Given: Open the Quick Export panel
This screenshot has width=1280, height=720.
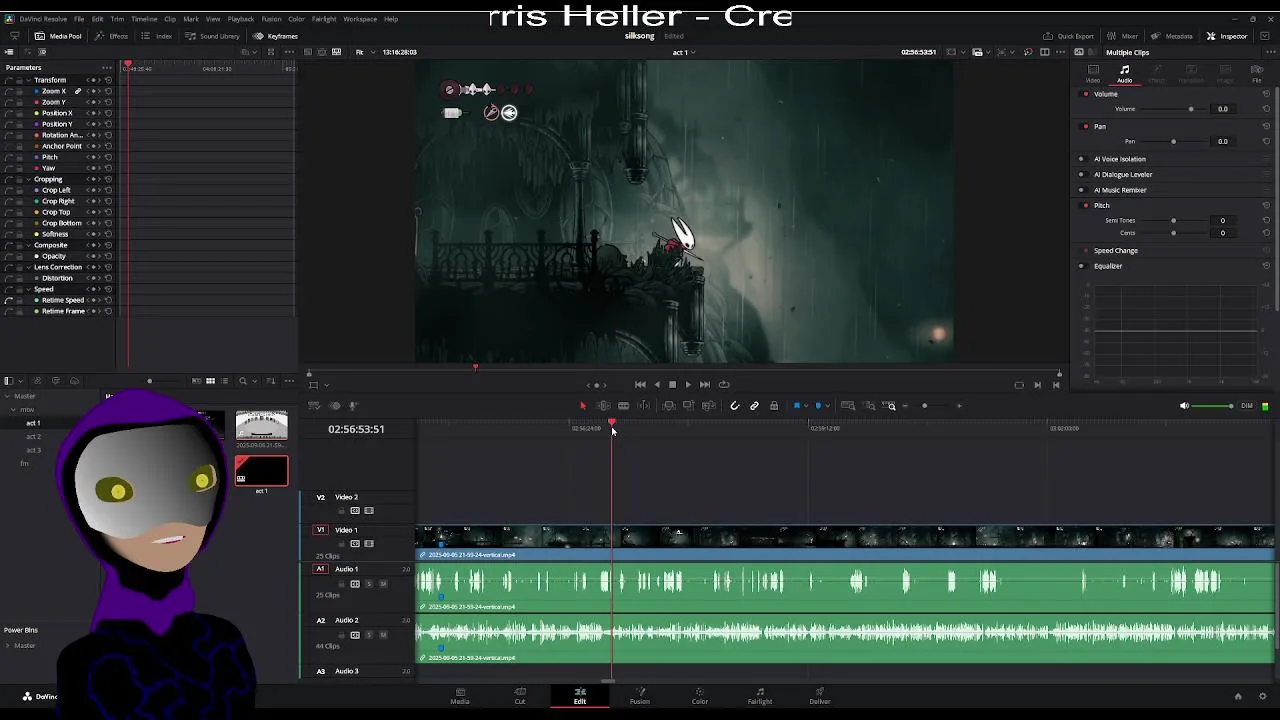Looking at the screenshot, I should pos(1068,36).
